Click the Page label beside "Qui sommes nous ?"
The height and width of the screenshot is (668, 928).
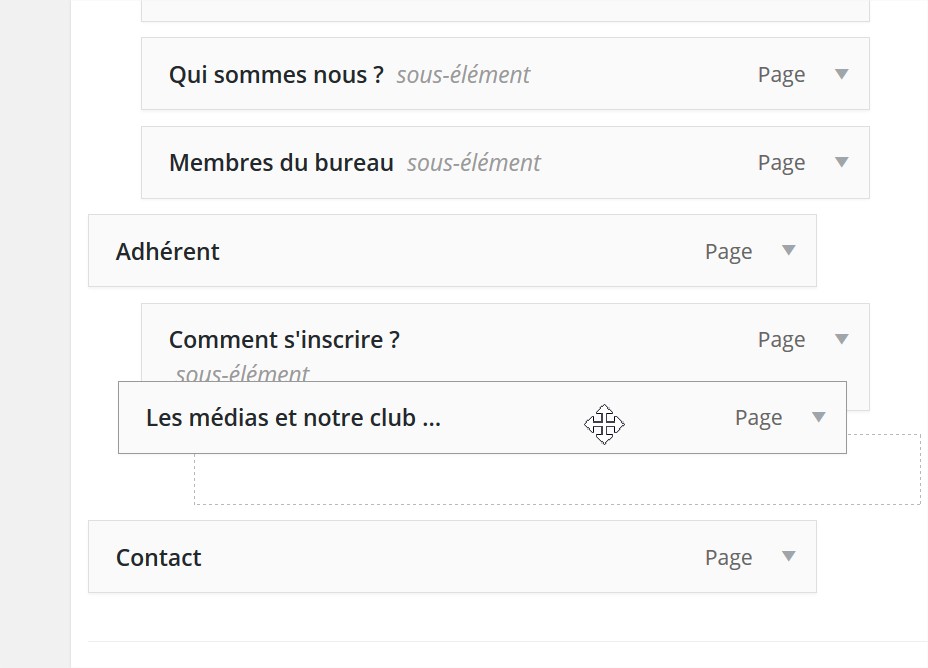click(781, 75)
